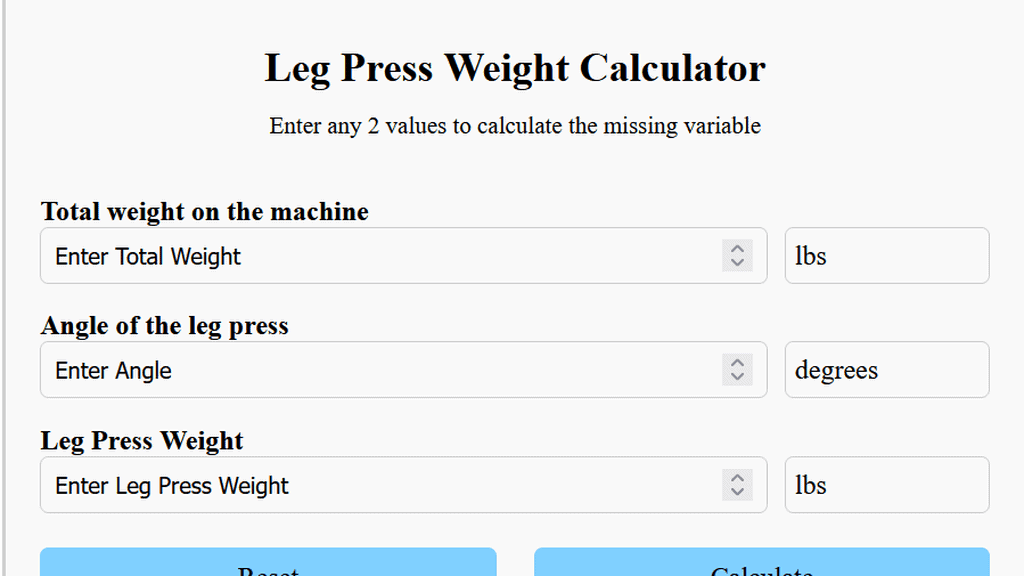The image size is (1024, 576).
Task: Select the lbs unit field beside Leg Press Weight
Action: pyautogui.click(x=886, y=485)
